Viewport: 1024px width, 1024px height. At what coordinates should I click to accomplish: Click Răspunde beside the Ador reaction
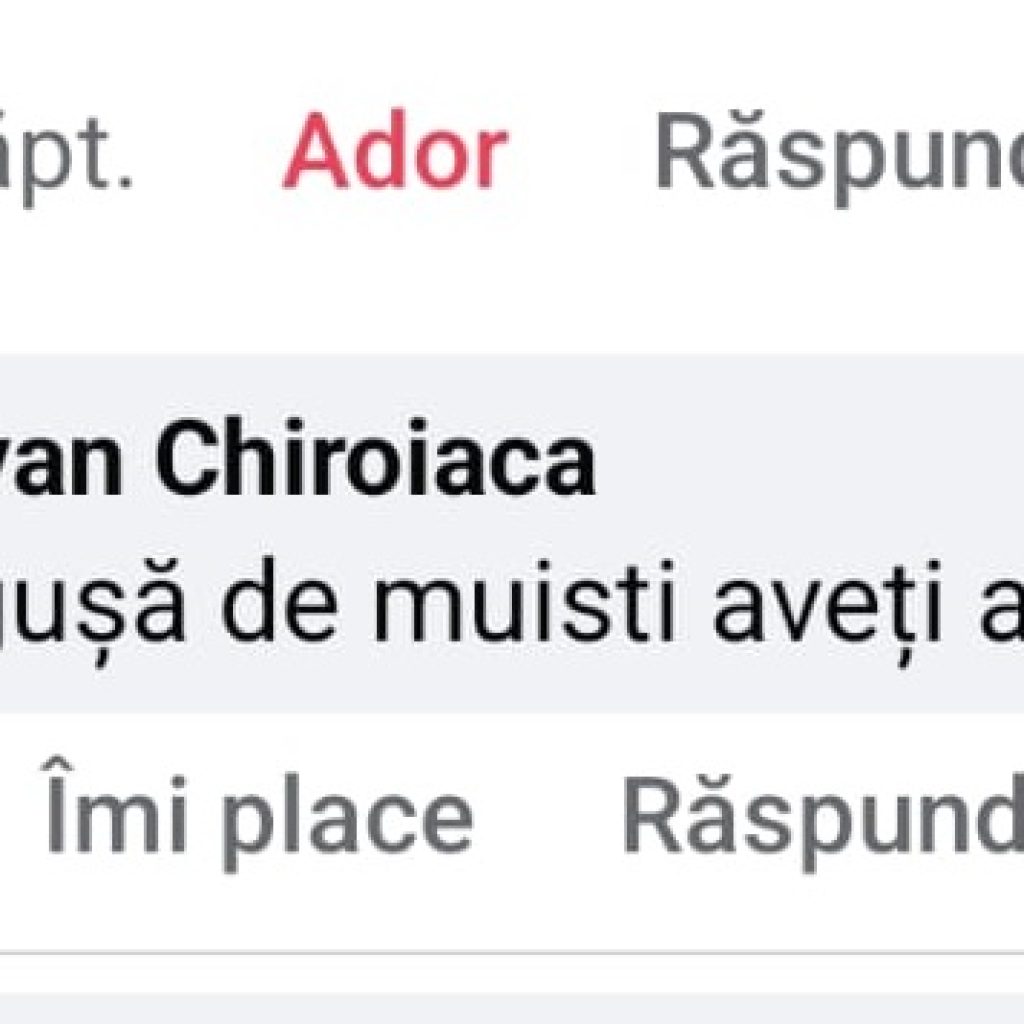pos(840,158)
